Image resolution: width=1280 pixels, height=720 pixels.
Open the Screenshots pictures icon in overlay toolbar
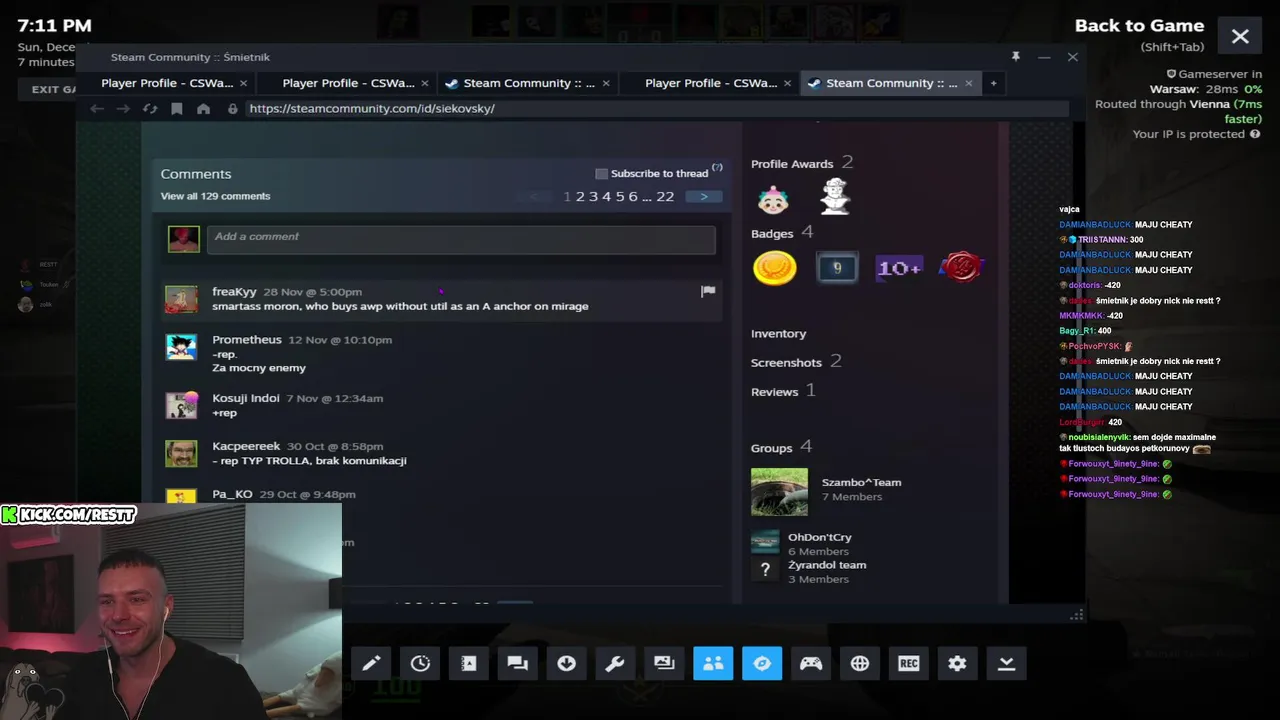664,663
